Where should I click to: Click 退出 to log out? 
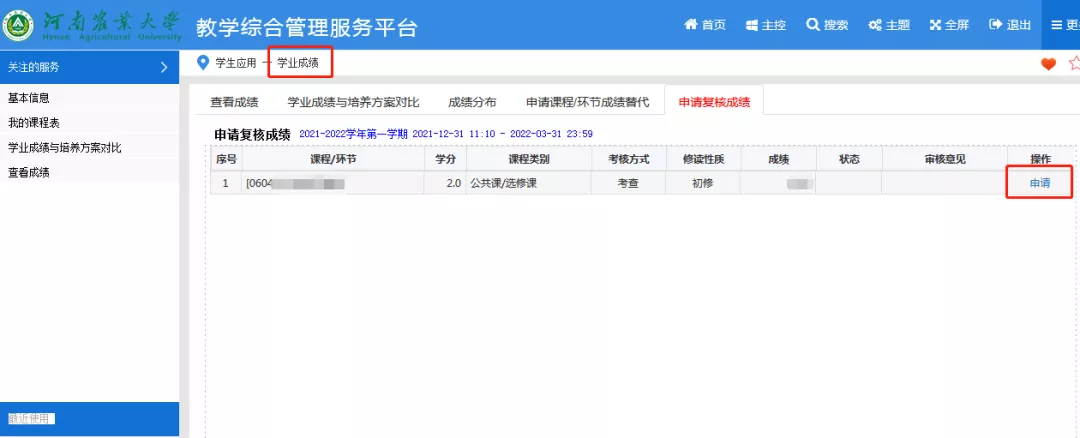click(x=1010, y=25)
